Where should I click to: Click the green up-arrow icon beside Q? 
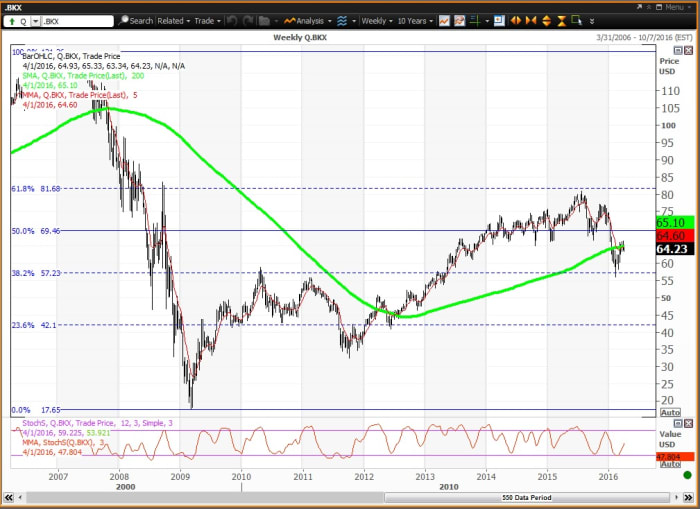click(12, 21)
